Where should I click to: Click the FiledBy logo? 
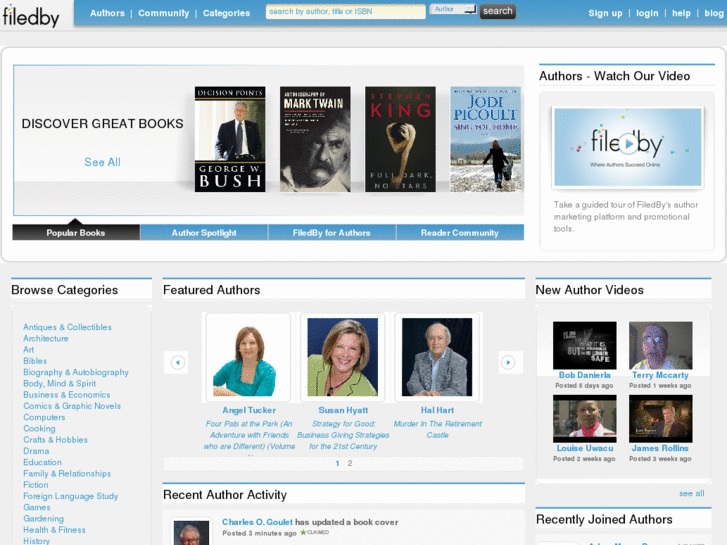click(x=31, y=16)
